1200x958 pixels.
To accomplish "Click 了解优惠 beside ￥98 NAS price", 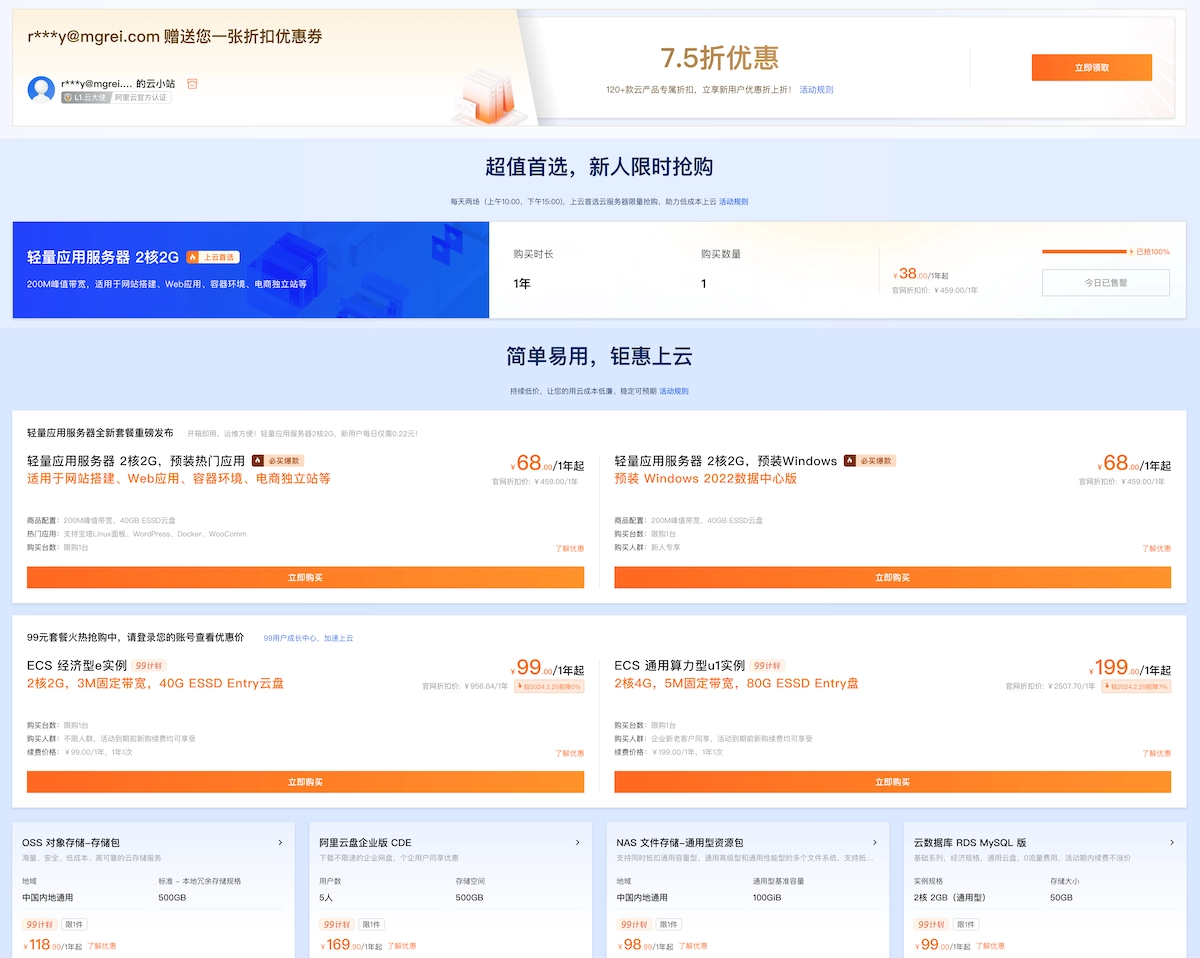I will [693, 946].
